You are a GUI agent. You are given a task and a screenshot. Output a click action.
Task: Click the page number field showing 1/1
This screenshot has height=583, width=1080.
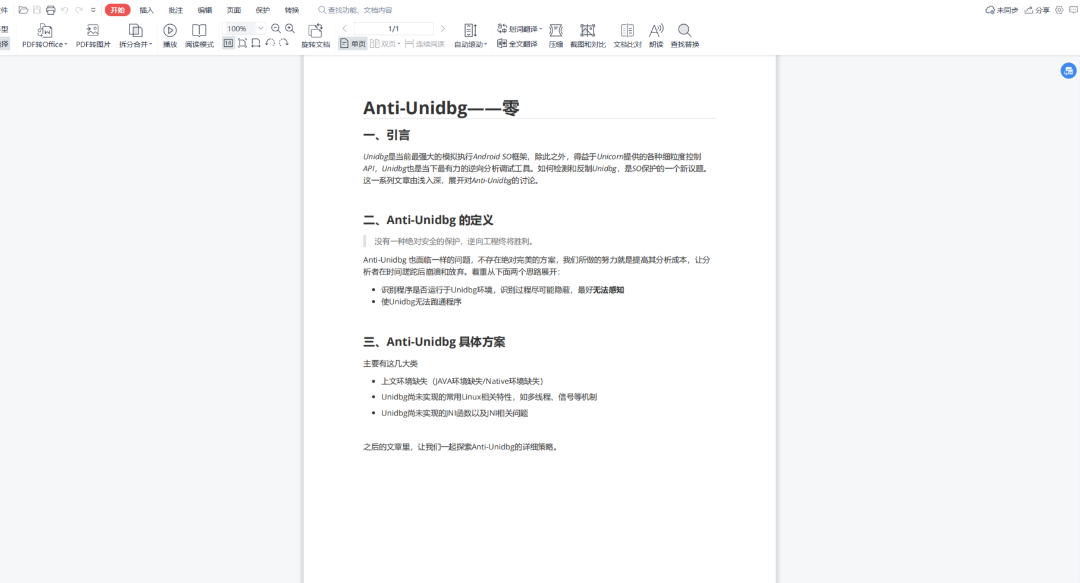393,29
